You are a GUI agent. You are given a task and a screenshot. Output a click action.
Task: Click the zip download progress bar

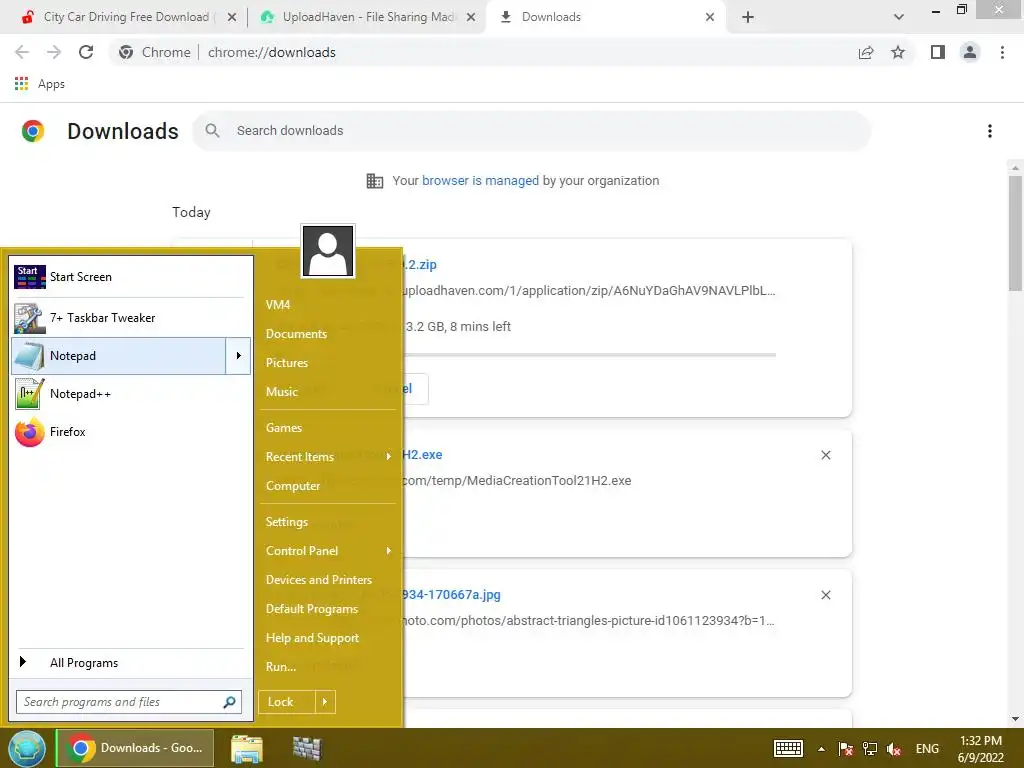tap(590, 355)
